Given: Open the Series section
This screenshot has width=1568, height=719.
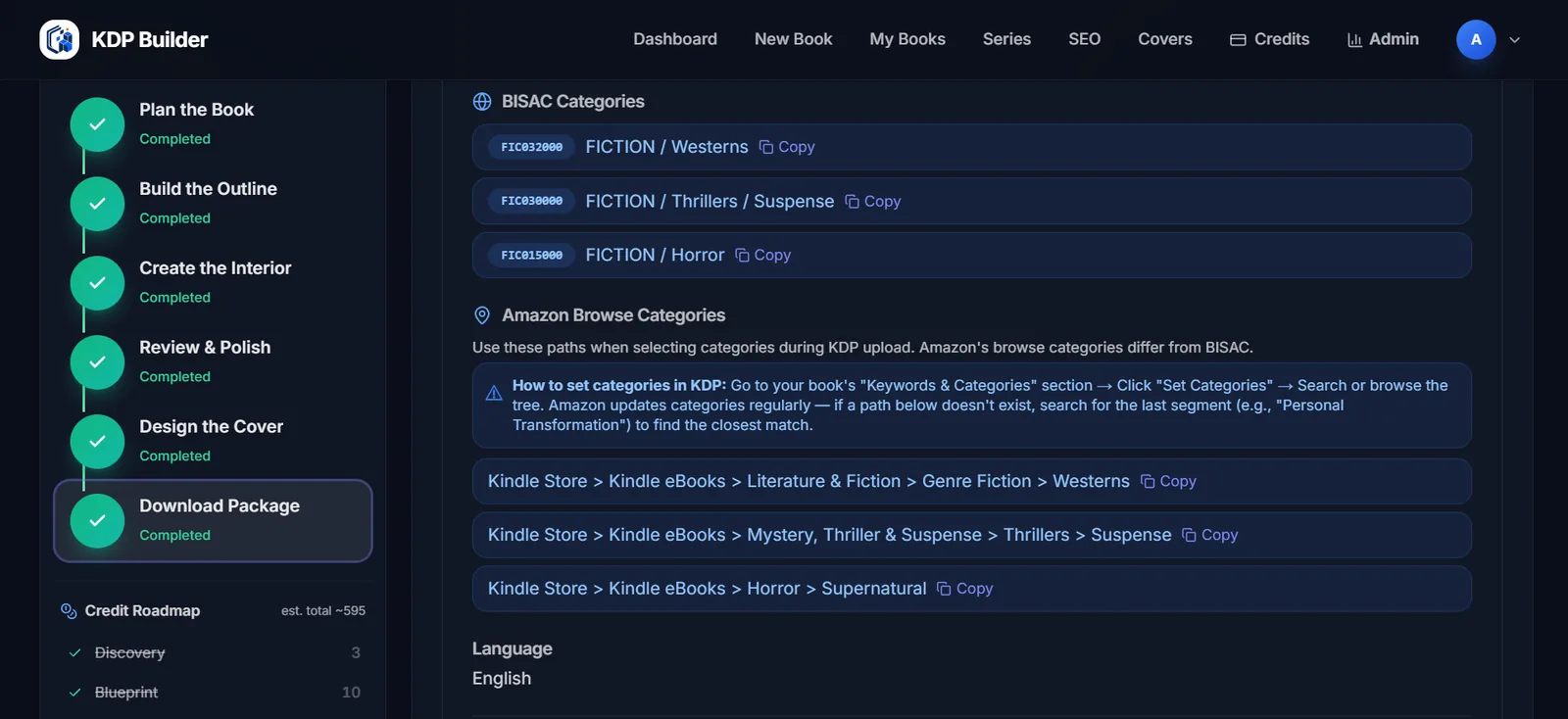Looking at the screenshot, I should (x=1006, y=39).
